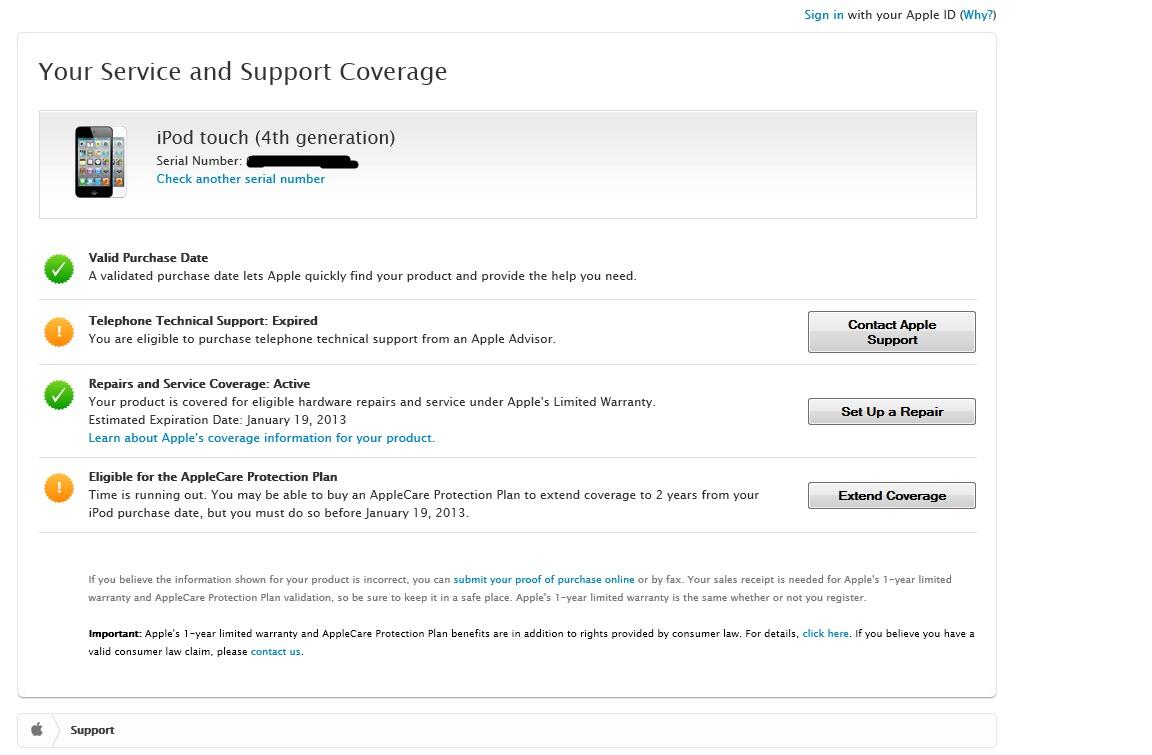
Task: Click orange warning icon beside AppleCare Protection Plan
Action: [59, 488]
